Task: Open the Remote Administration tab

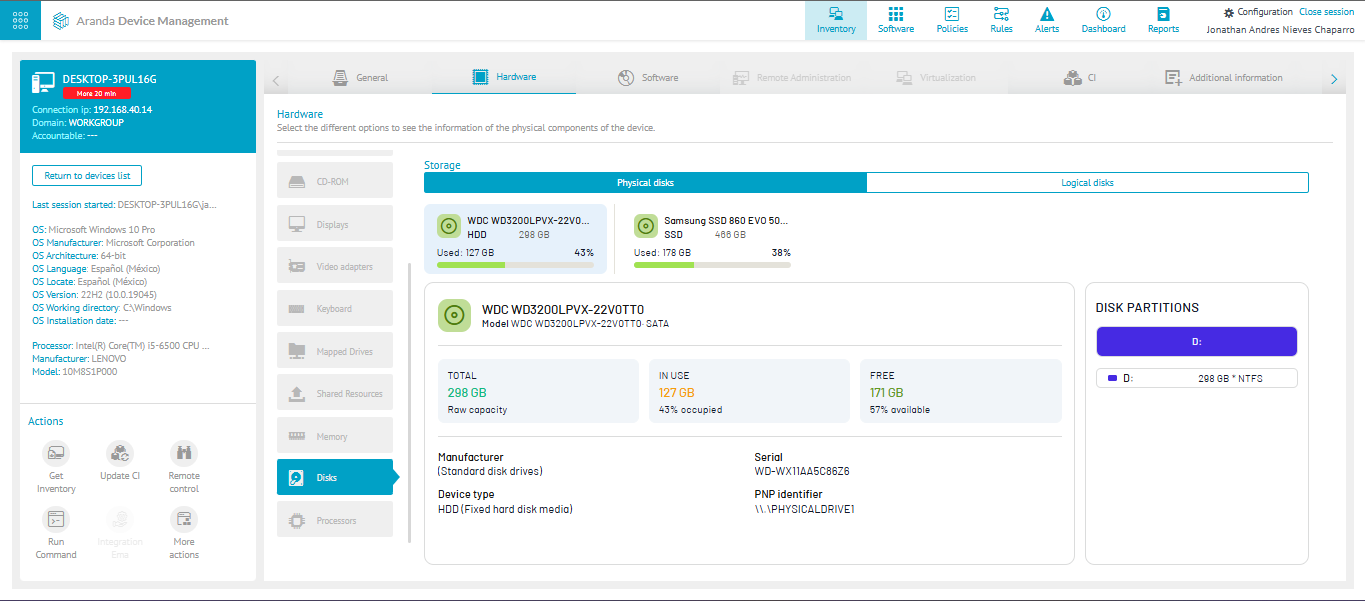Action: point(791,77)
